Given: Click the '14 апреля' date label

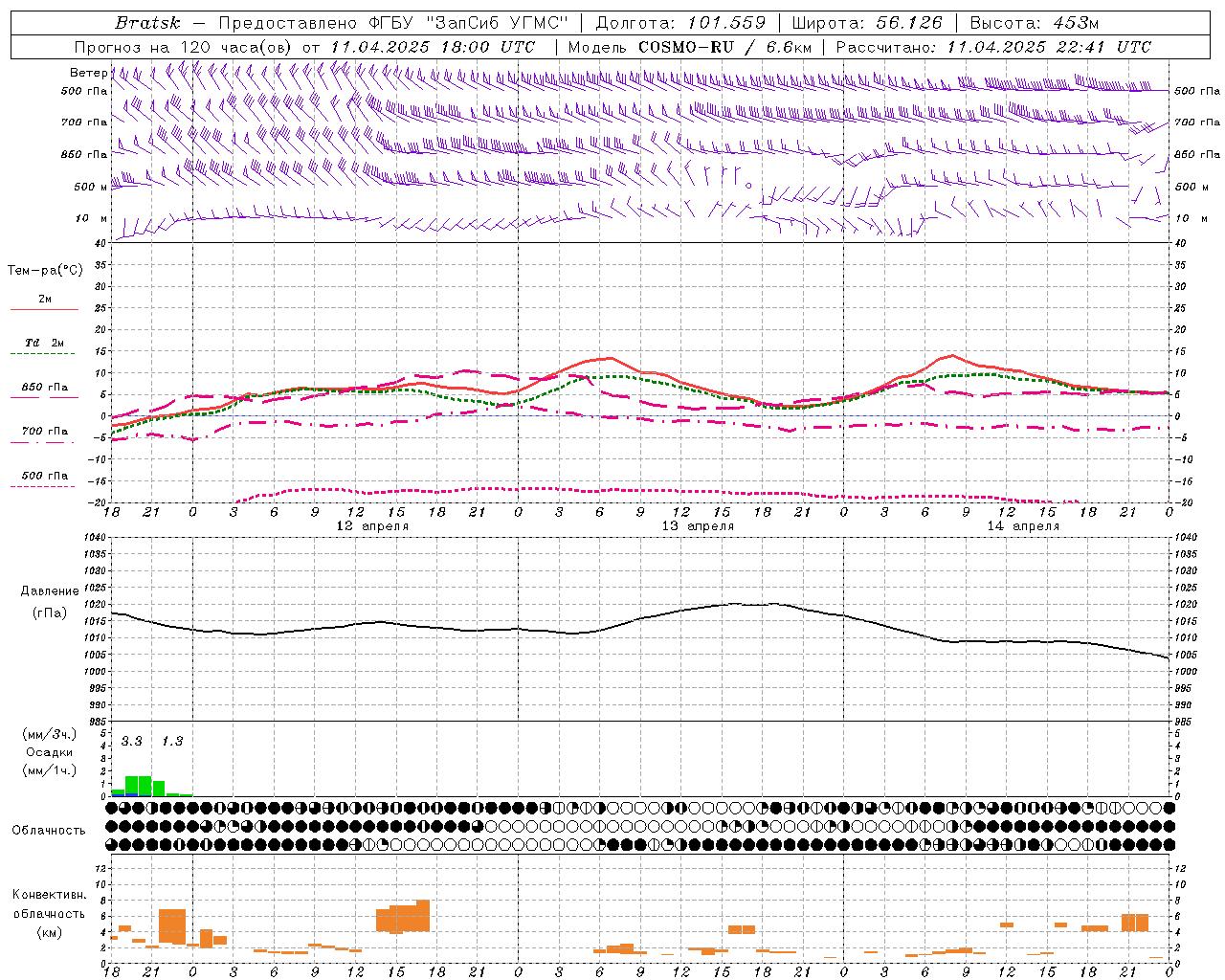Looking at the screenshot, I should coord(1023,526).
